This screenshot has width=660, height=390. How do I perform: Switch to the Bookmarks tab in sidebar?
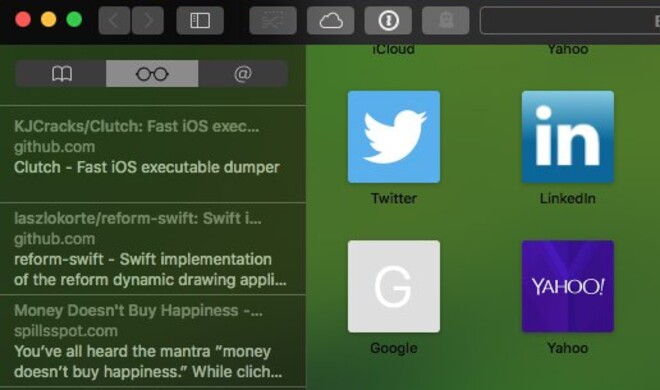pyautogui.click(x=61, y=74)
